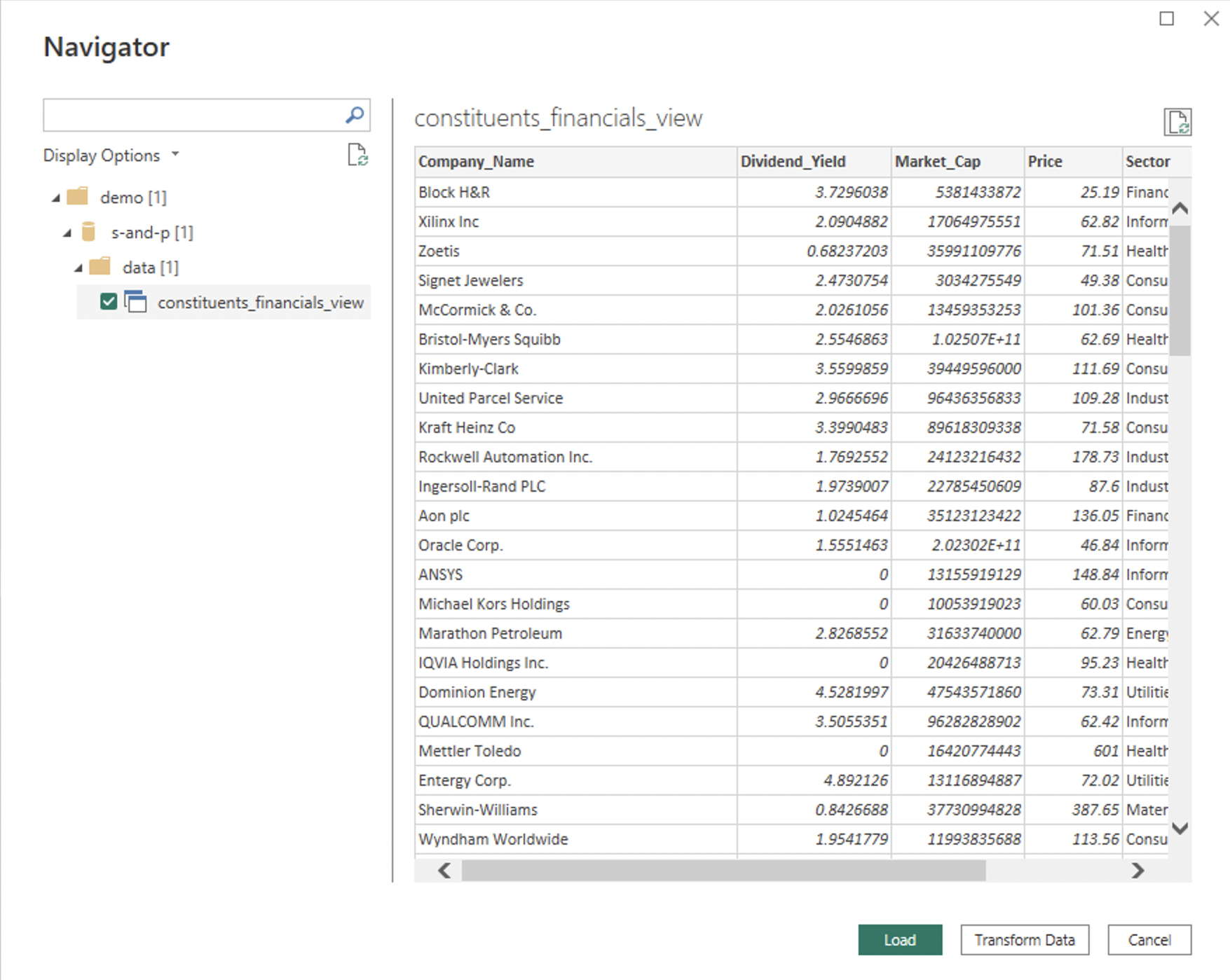This screenshot has width=1230, height=980.
Task: Click the United Parcel Service cell
Action: point(575,398)
